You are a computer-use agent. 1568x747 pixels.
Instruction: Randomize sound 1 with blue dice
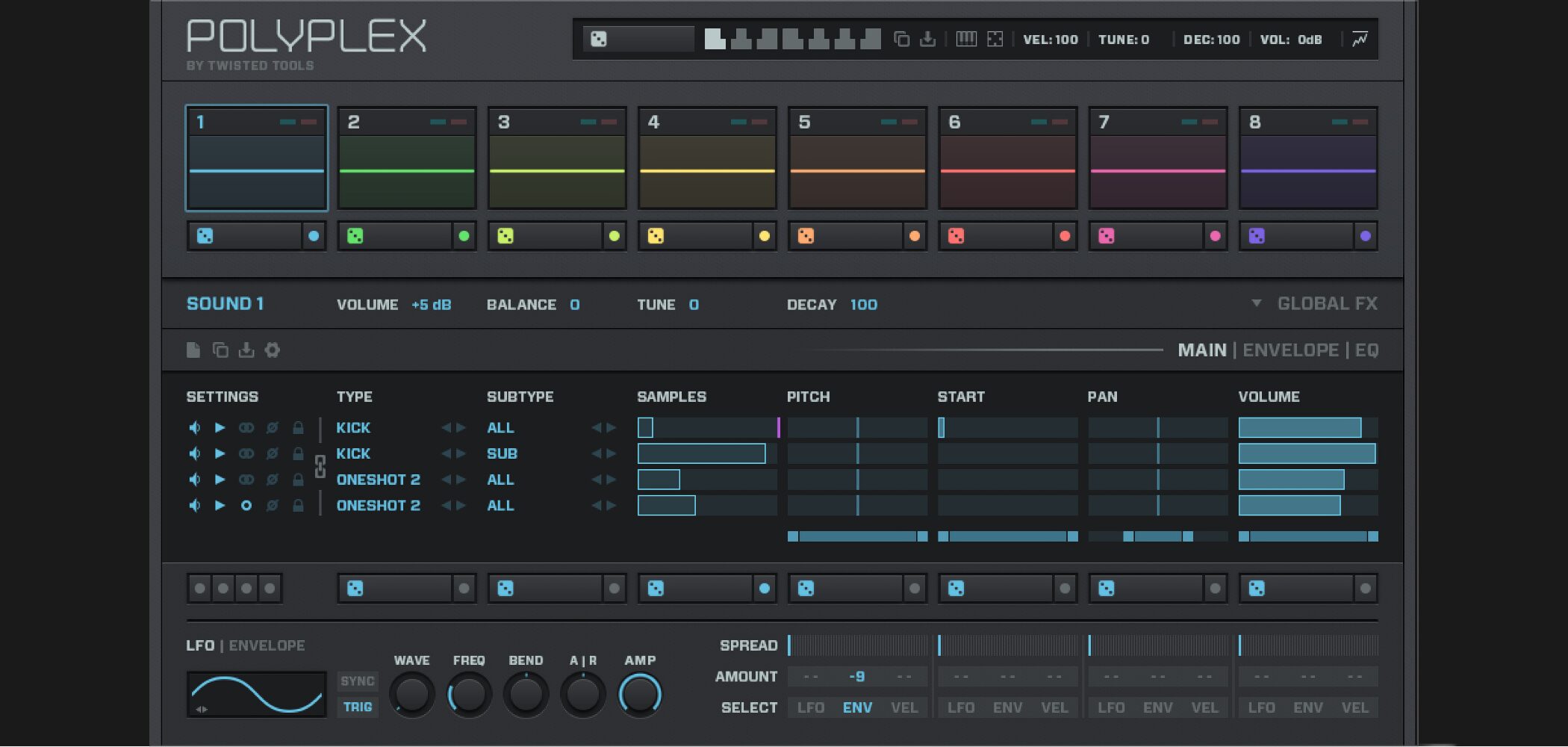point(205,236)
